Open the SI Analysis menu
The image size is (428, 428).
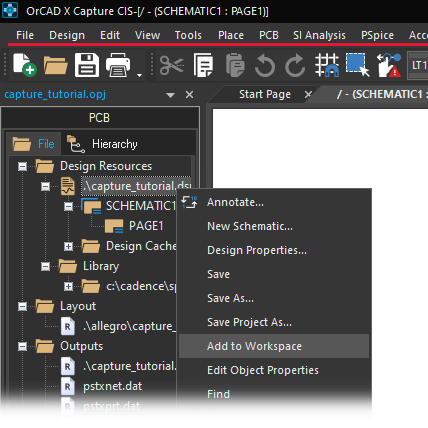tap(319, 35)
